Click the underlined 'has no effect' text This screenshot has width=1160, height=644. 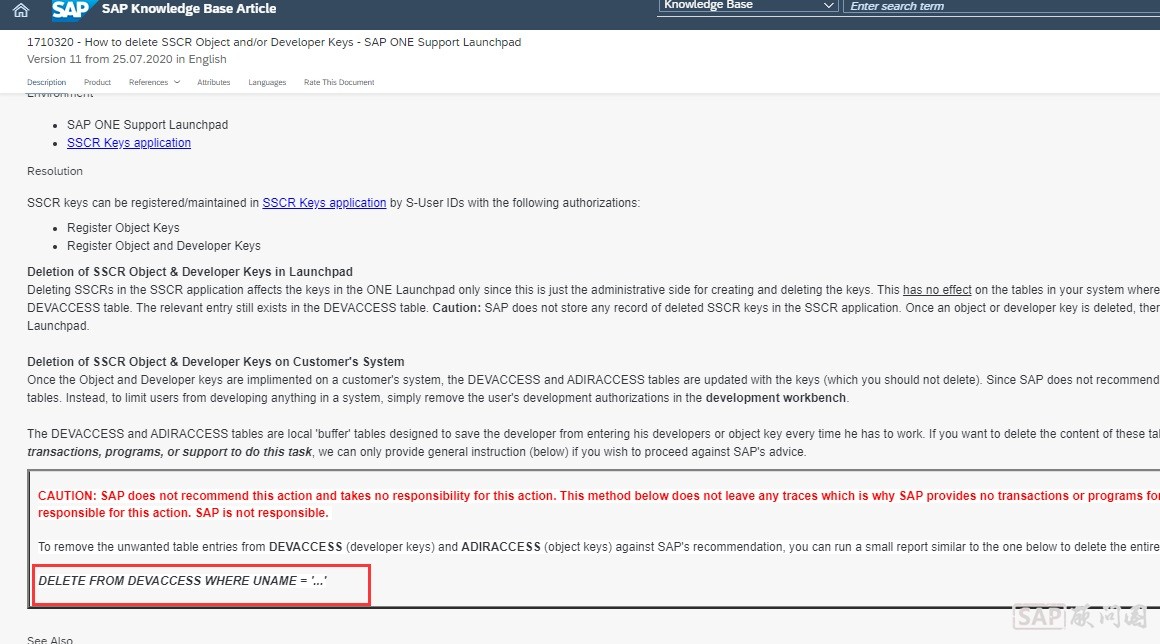point(937,290)
